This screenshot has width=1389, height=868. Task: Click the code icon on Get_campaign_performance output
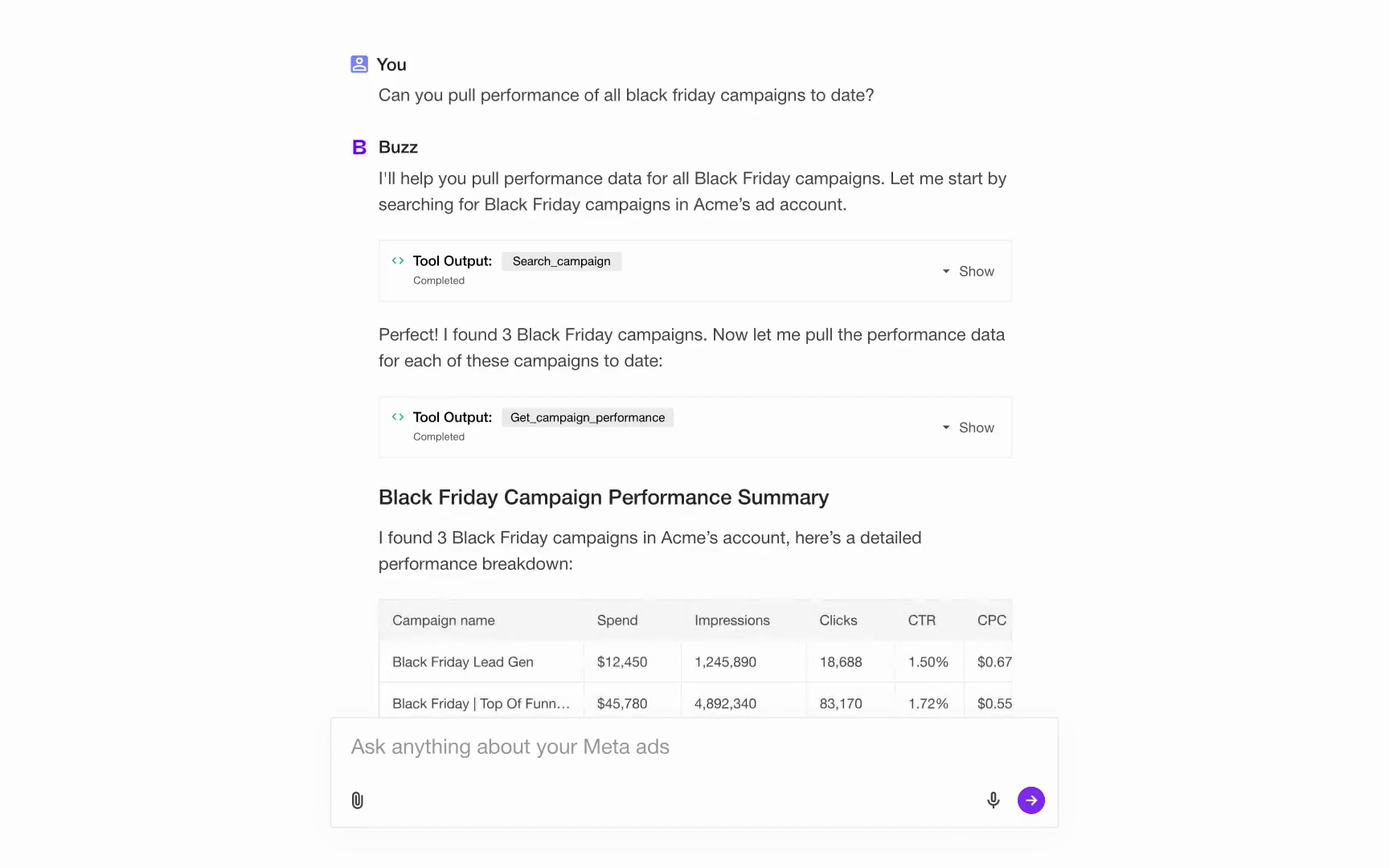click(397, 417)
